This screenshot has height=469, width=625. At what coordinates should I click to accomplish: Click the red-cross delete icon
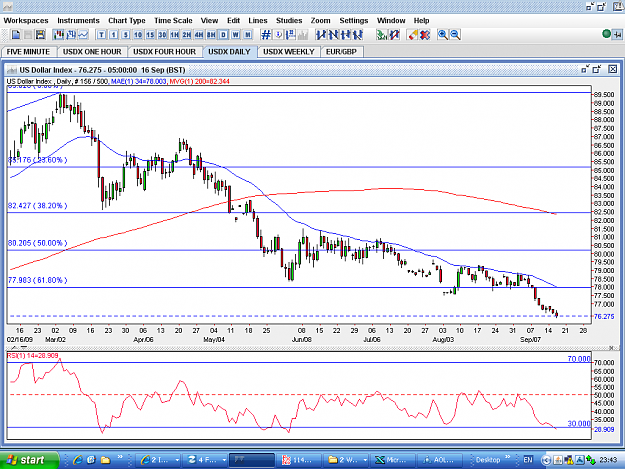[425, 35]
